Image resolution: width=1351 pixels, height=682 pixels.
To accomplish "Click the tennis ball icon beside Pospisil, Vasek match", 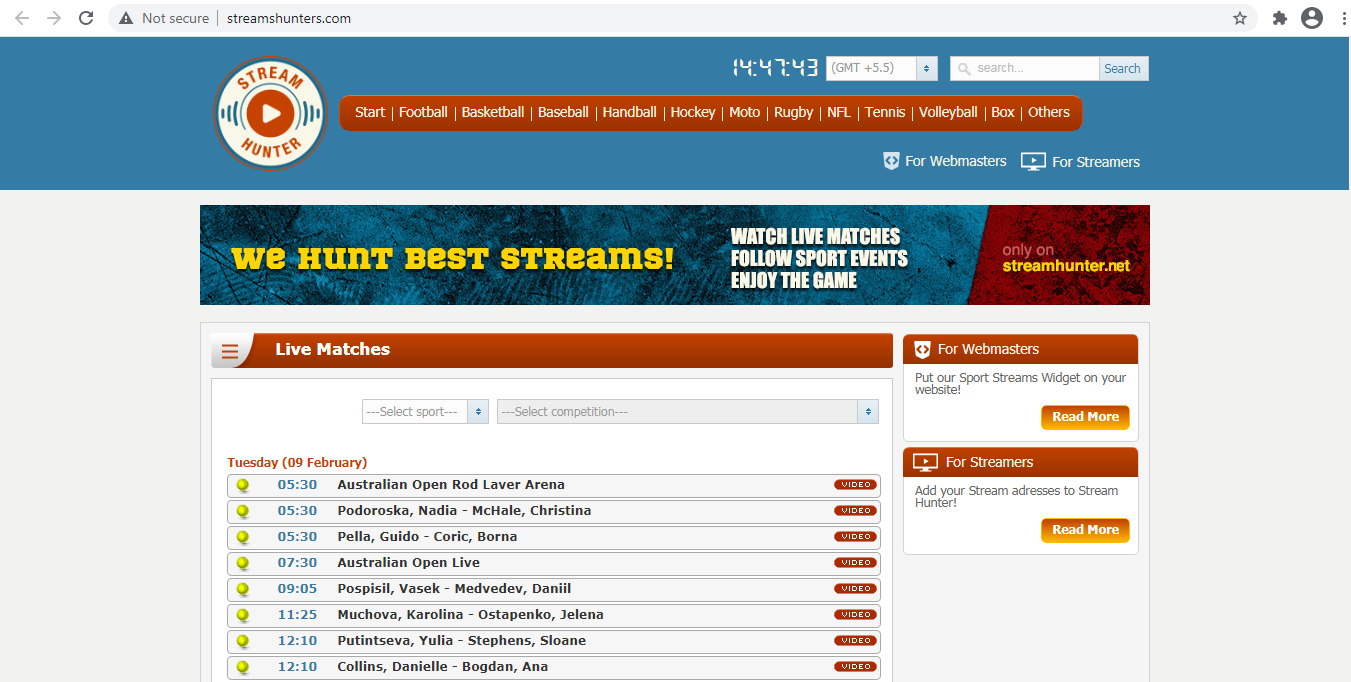I will (x=242, y=590).
